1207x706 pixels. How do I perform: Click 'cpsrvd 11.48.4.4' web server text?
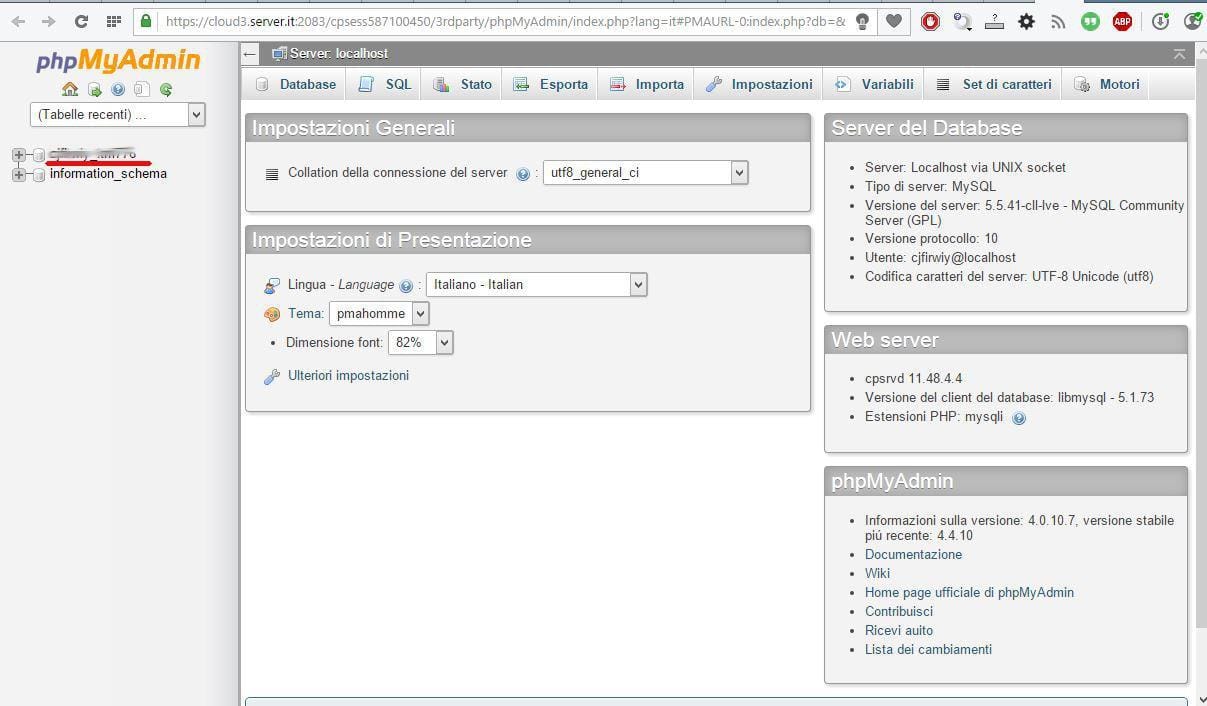pos(913,379)
